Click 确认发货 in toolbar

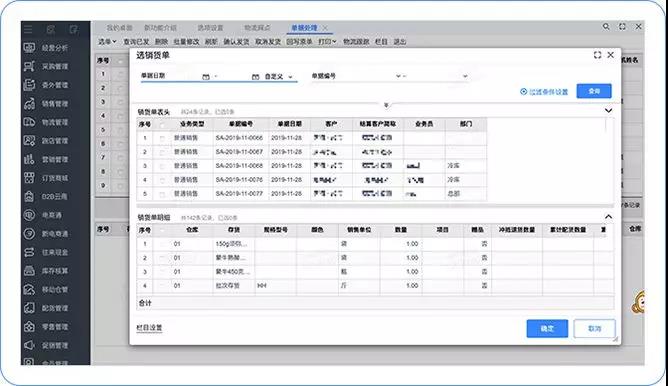[236, 42]
